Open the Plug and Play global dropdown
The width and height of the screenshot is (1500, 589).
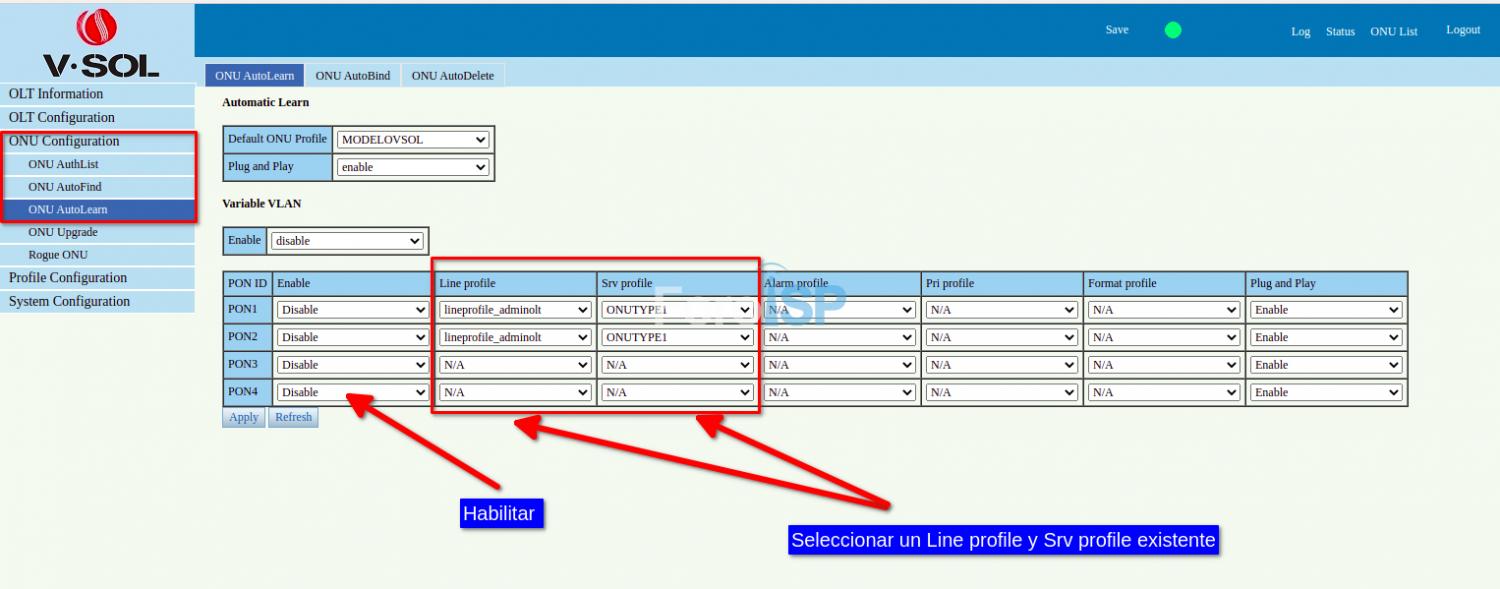point(412,167)
